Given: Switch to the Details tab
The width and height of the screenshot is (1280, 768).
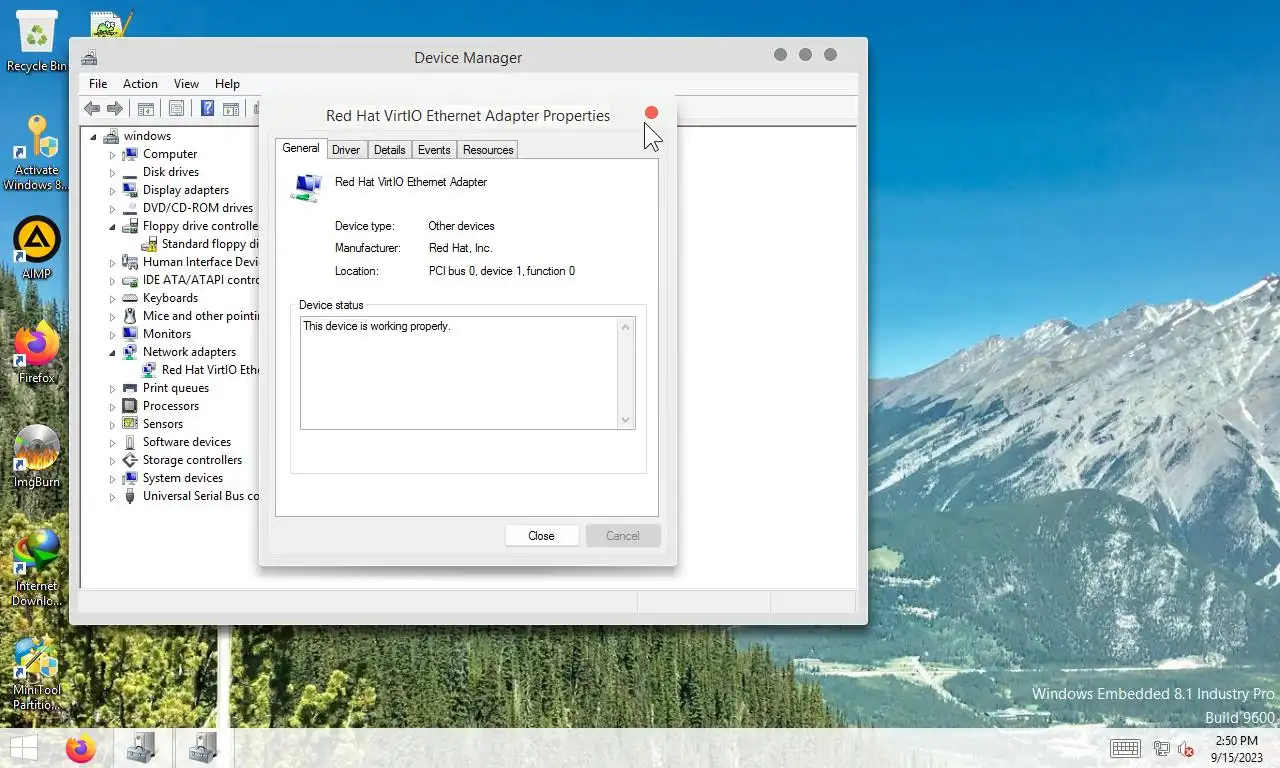Looking at the screenshot, I should pyautogui.click(x=389, y=150).
